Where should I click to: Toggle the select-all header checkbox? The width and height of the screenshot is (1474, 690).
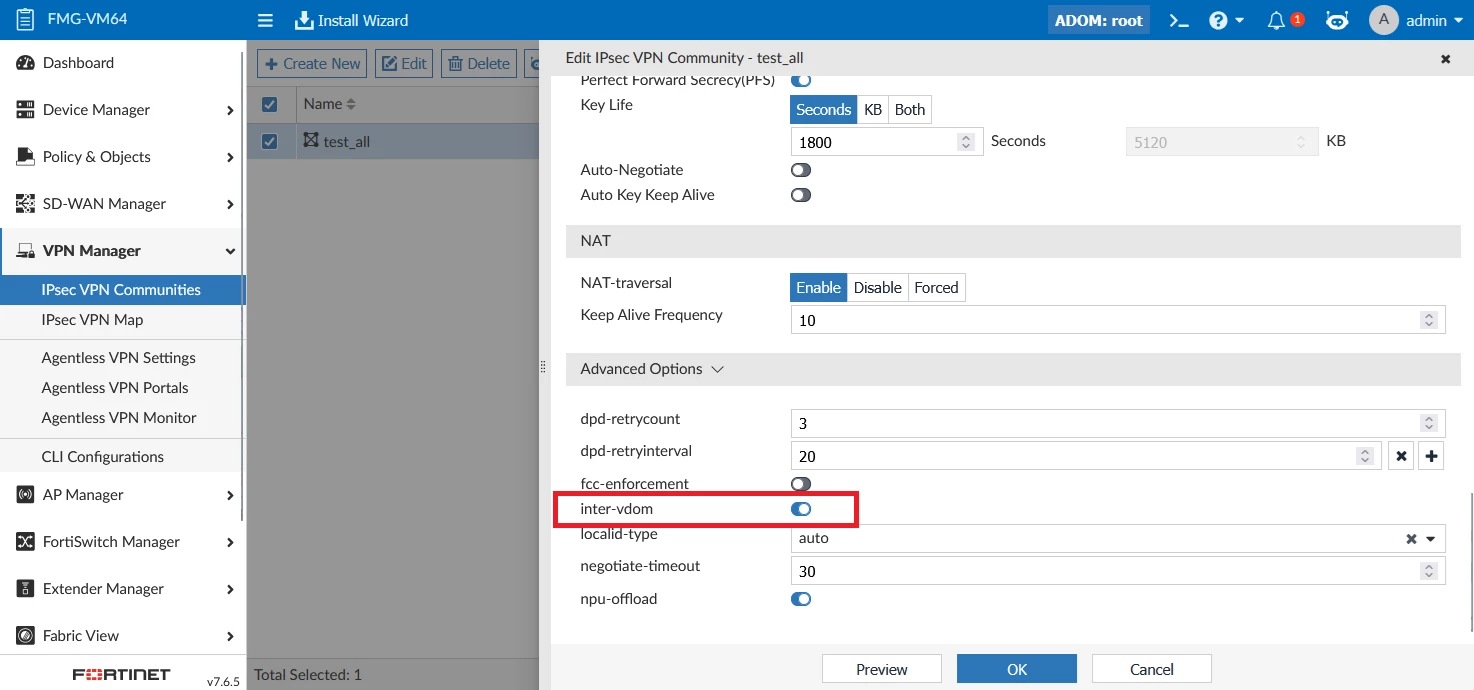pyautogui.click(x=269, y=104)
